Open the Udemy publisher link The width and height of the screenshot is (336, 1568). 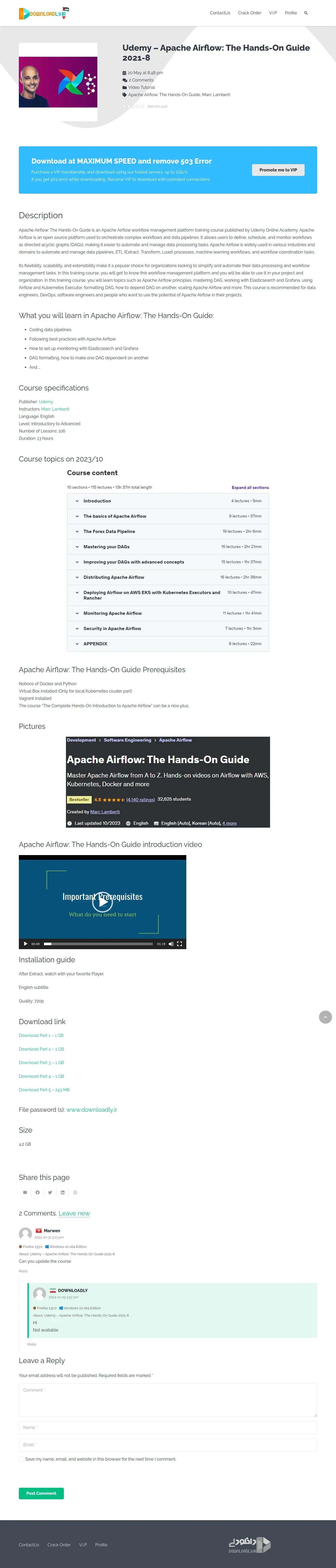point(46,402)
